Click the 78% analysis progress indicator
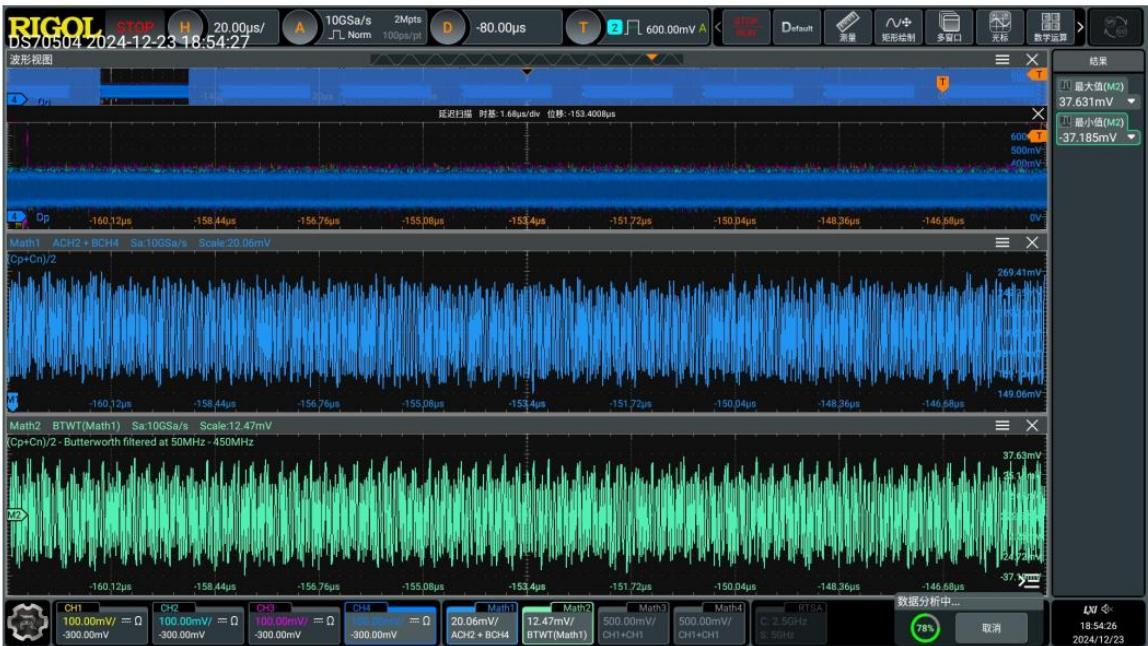 (x=925, y=628)
